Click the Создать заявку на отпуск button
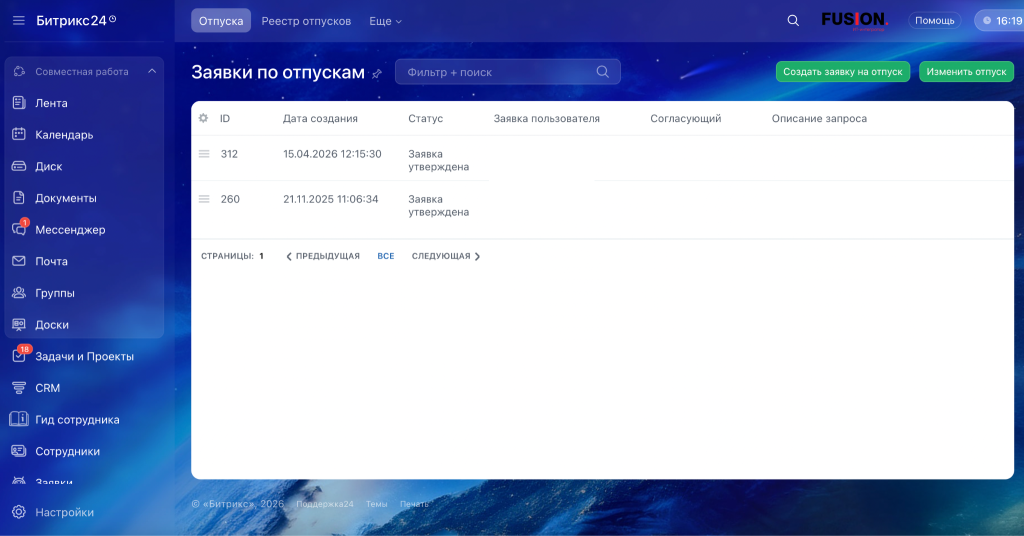 point(843,72)
